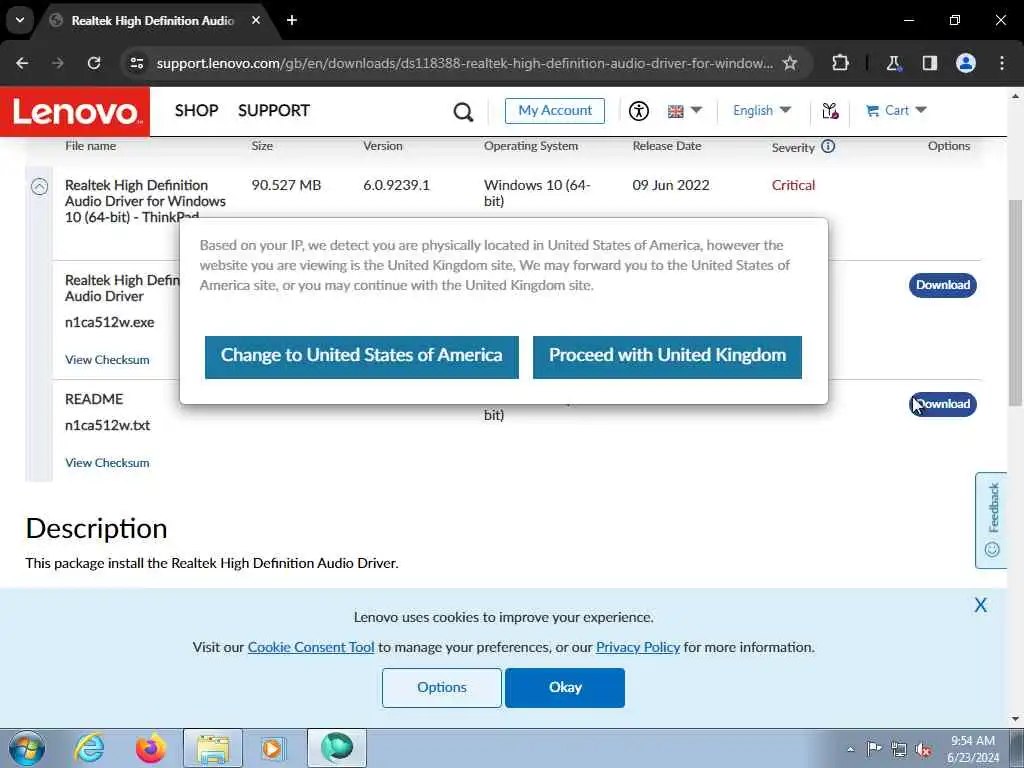Reload the Lenovo support page
This screenshot has width=1024, height=768.
(x=94, y=63)
